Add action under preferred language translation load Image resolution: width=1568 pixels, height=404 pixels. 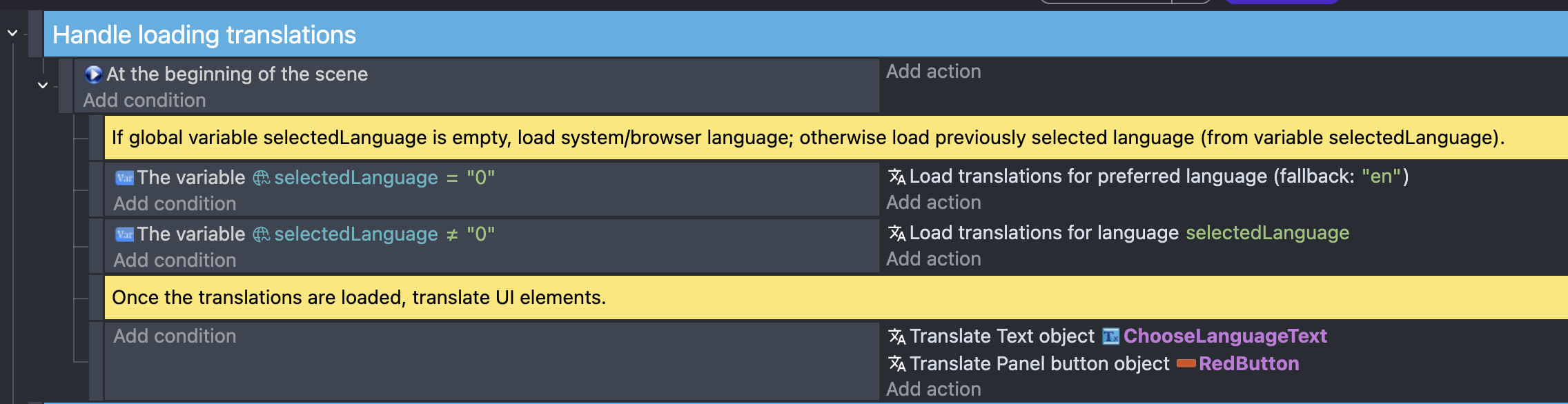tap(933, 203)
